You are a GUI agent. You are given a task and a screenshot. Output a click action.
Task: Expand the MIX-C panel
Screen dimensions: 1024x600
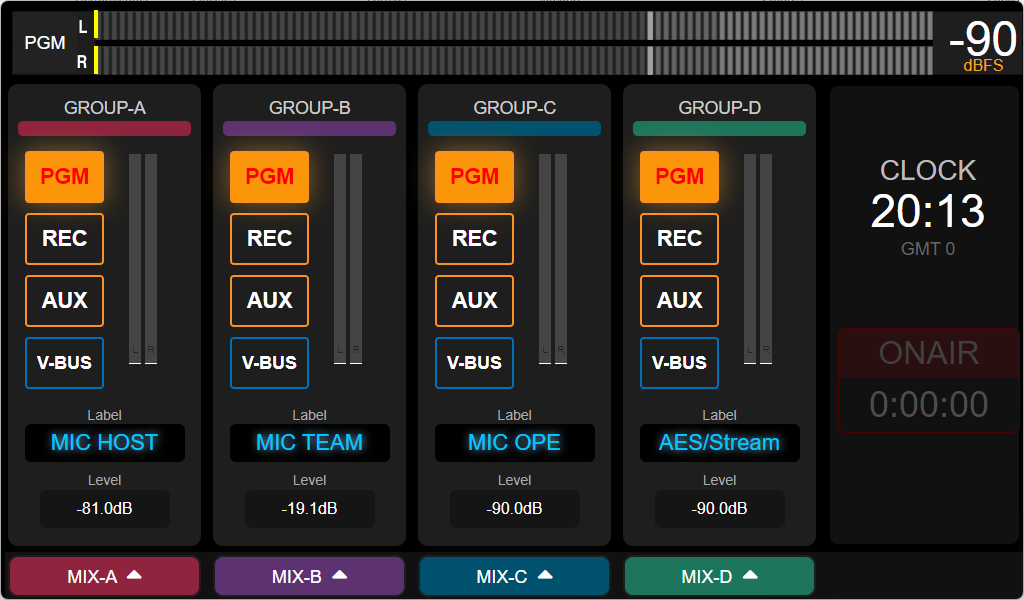pos(514,576)
